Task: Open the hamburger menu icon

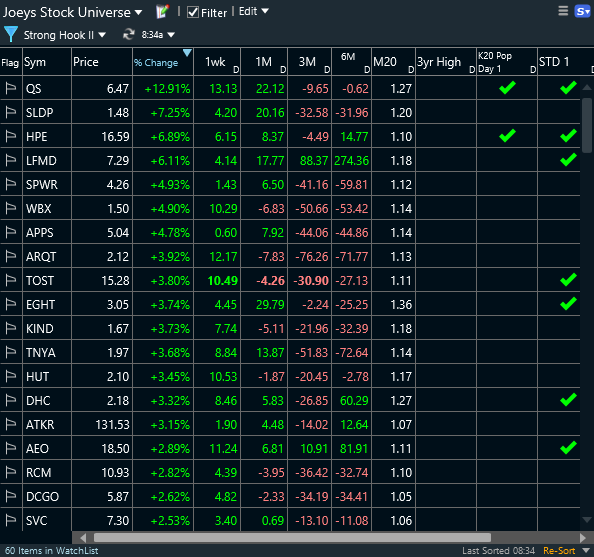Action: pos(563,11)
